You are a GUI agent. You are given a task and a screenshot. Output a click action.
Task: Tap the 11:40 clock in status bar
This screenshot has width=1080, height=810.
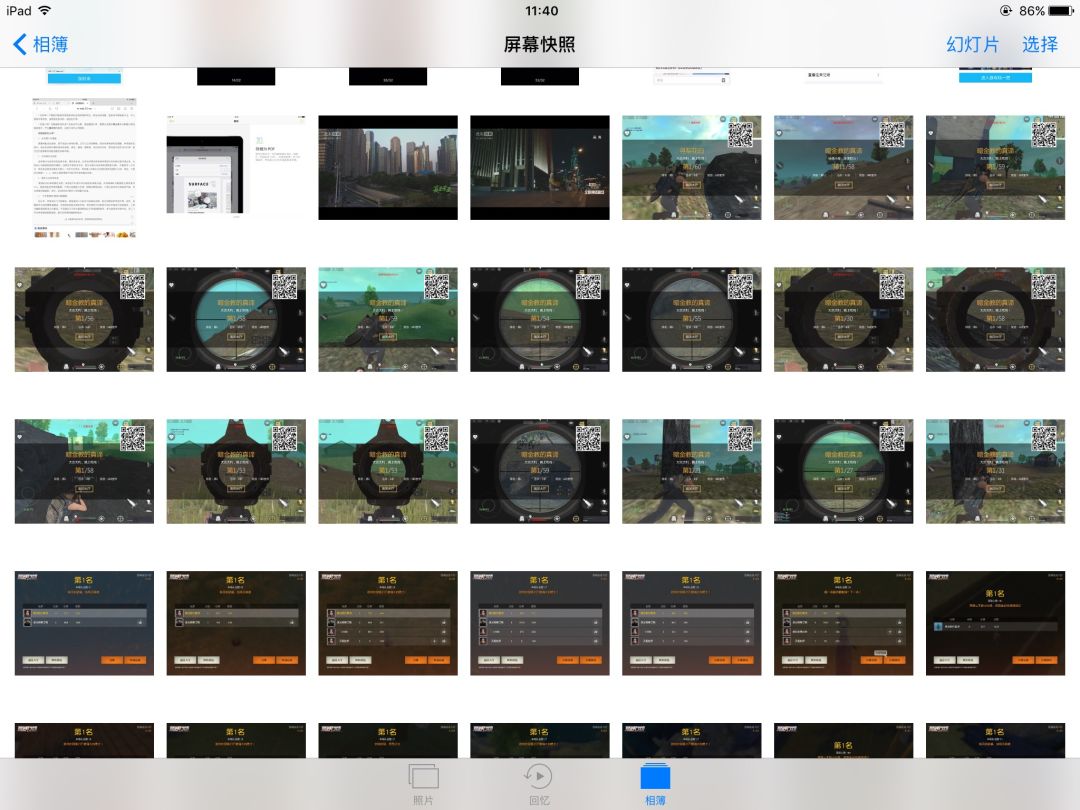(541, 10)
